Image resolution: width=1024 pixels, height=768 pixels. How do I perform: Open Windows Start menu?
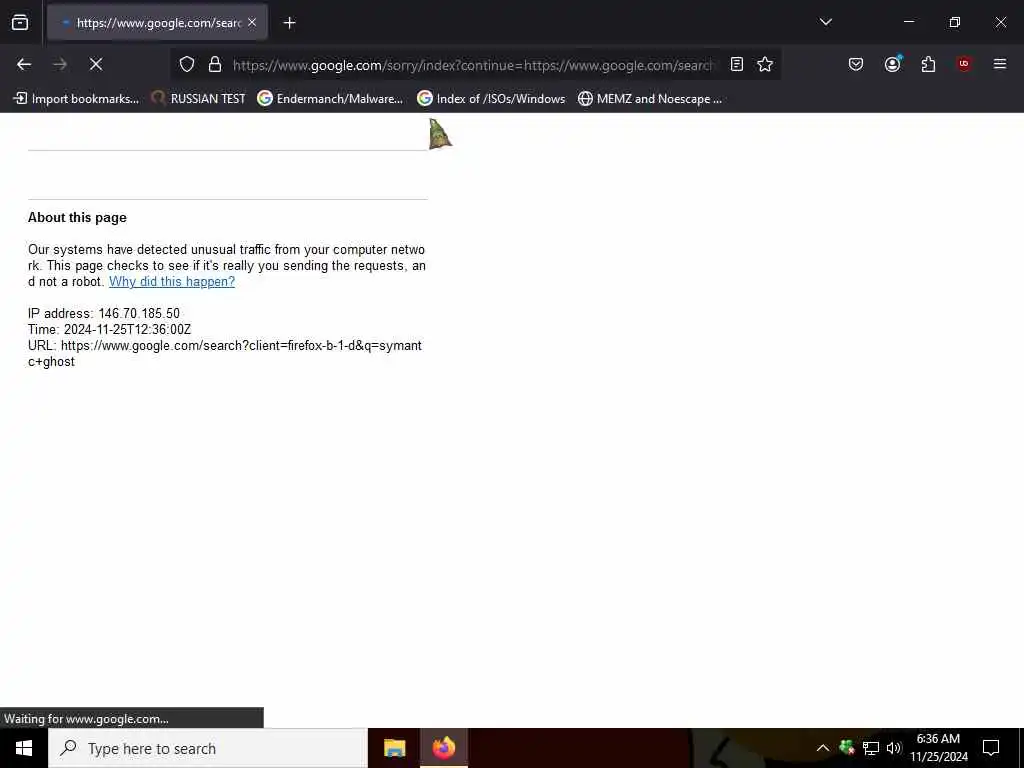click(x=24, y=748)
